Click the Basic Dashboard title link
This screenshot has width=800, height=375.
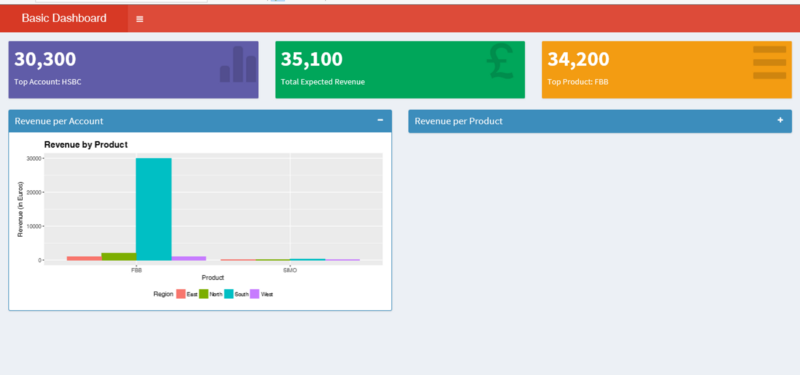coord(64,18)
